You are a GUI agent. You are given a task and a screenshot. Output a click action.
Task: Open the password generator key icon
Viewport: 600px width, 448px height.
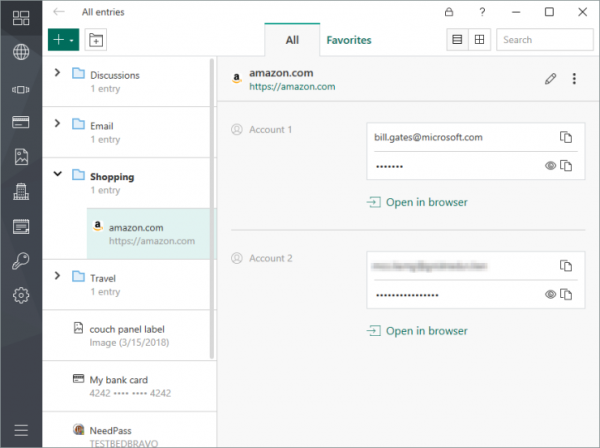point(21,262)
